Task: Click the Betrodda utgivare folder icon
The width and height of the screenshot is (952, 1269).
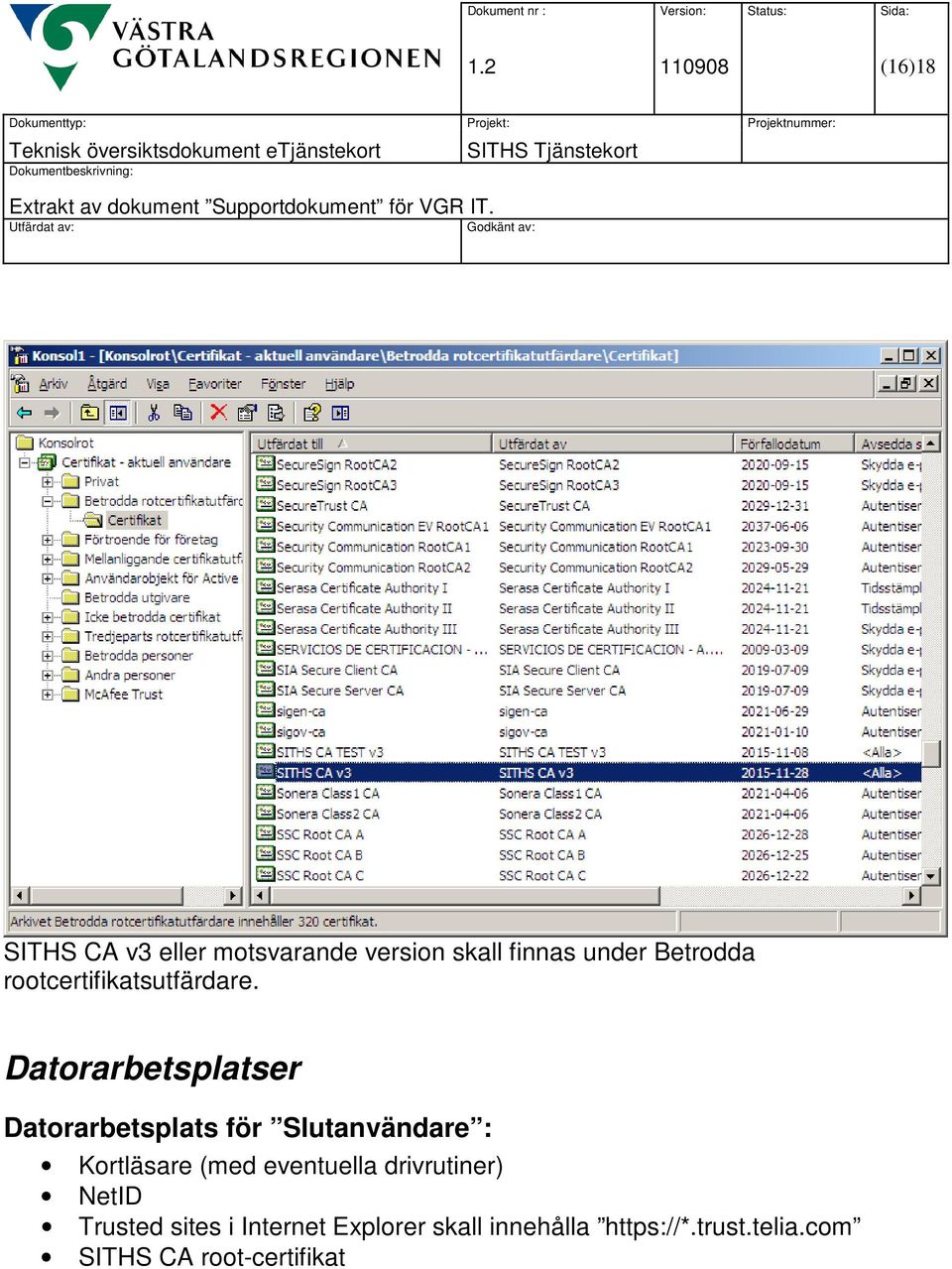Action: coord(70,597)
